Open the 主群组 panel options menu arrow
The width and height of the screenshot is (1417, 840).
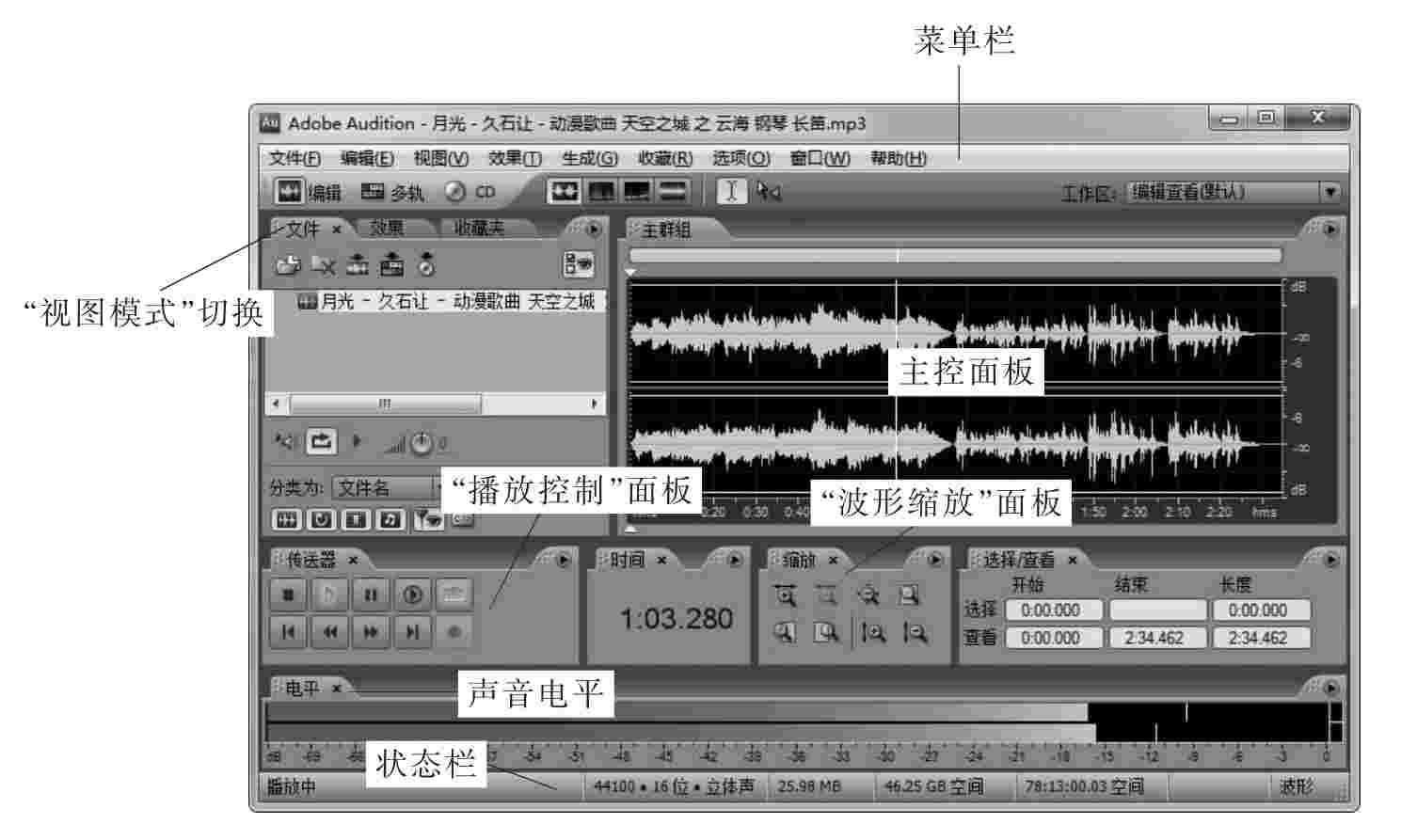(1330, 229)
